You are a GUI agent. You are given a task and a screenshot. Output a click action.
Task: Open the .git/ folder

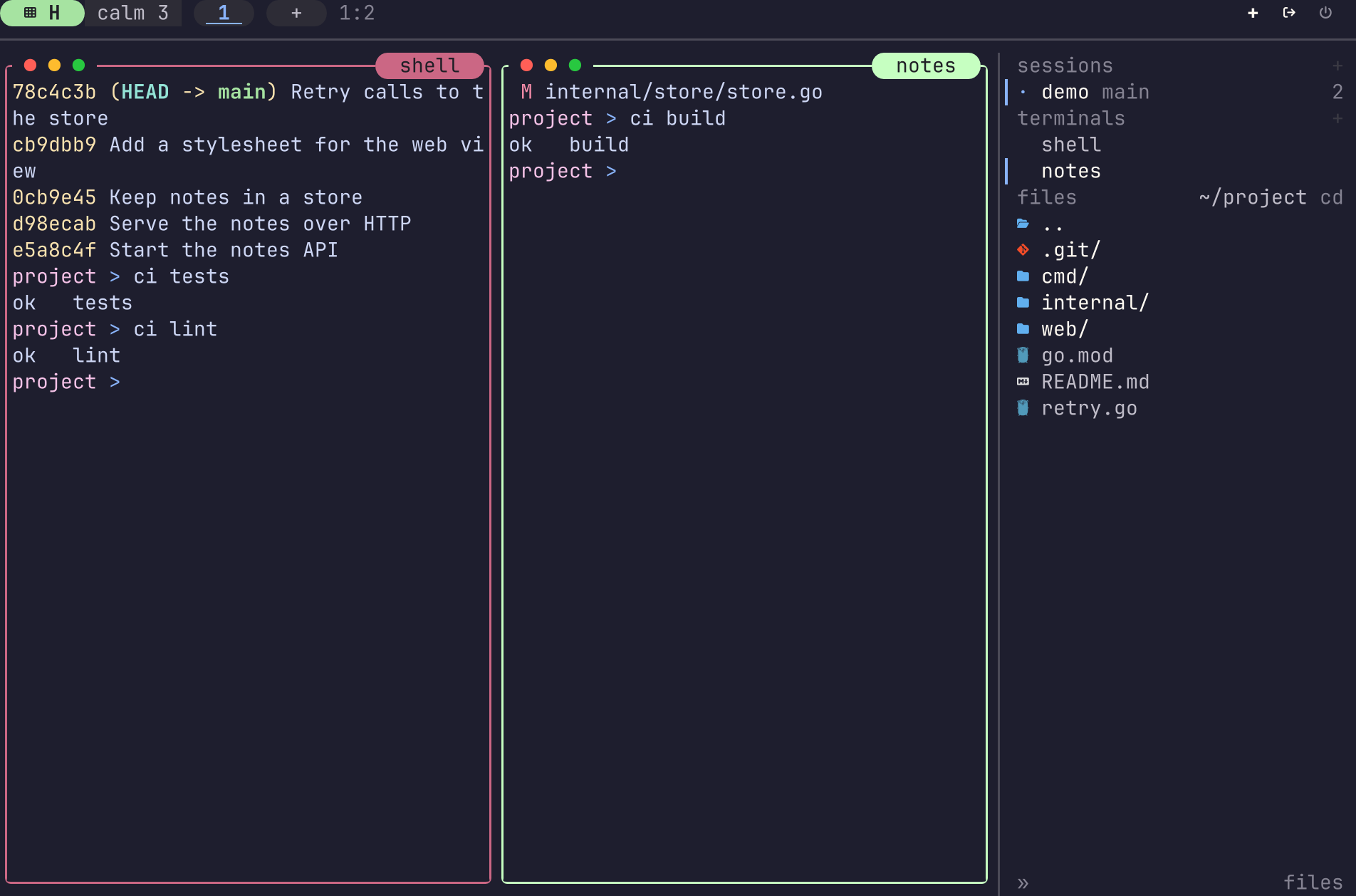(x=1070, y=250)
